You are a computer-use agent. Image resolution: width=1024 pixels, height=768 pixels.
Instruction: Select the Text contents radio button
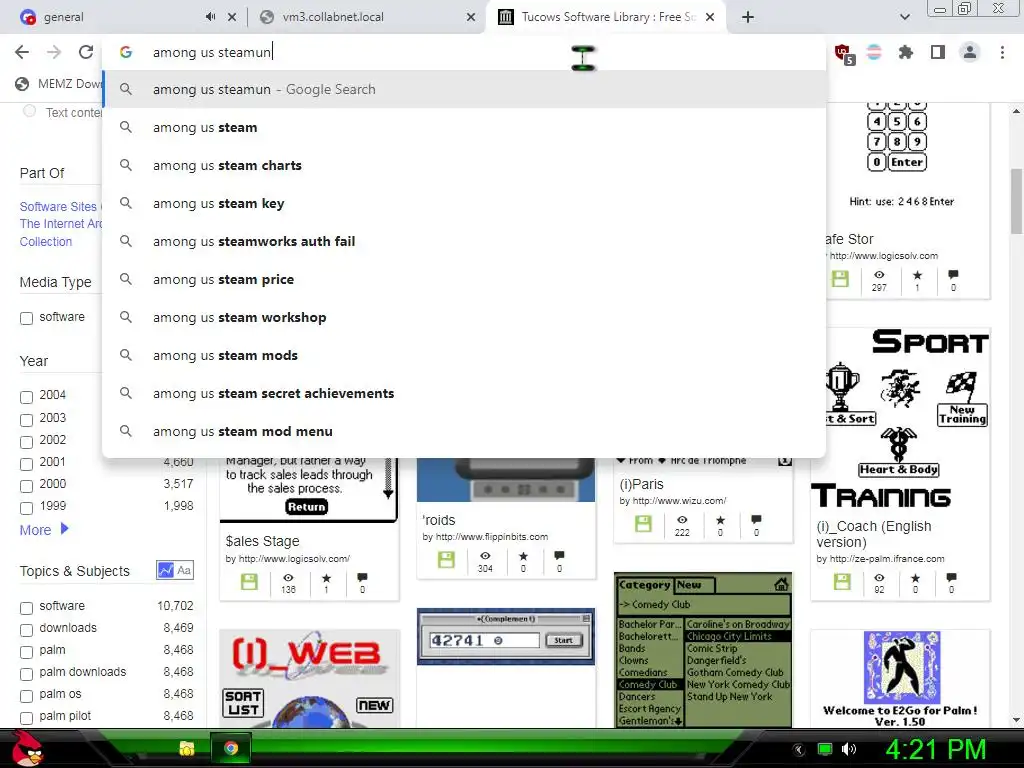[x=29, y=111]
